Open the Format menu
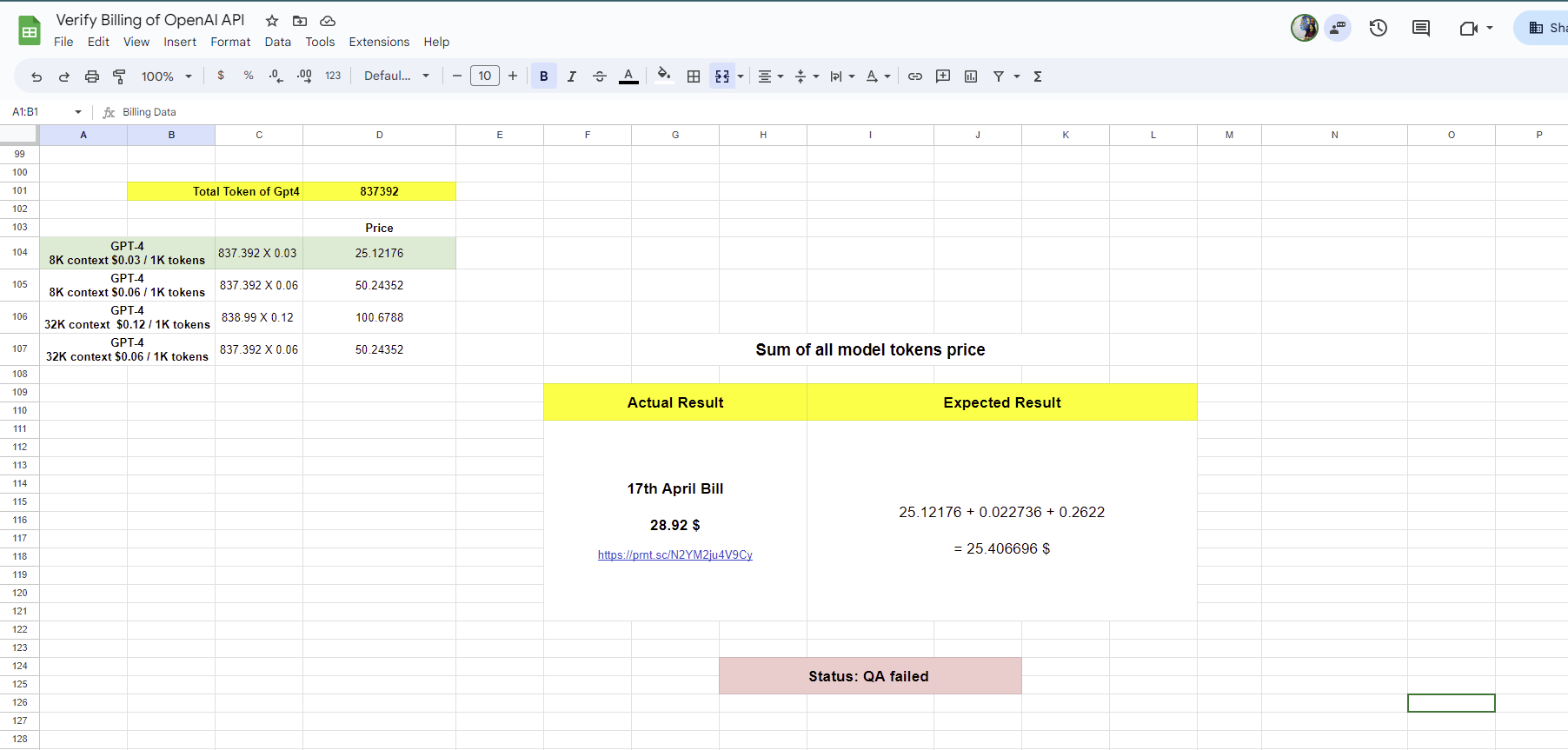 [x=230, y=42]
